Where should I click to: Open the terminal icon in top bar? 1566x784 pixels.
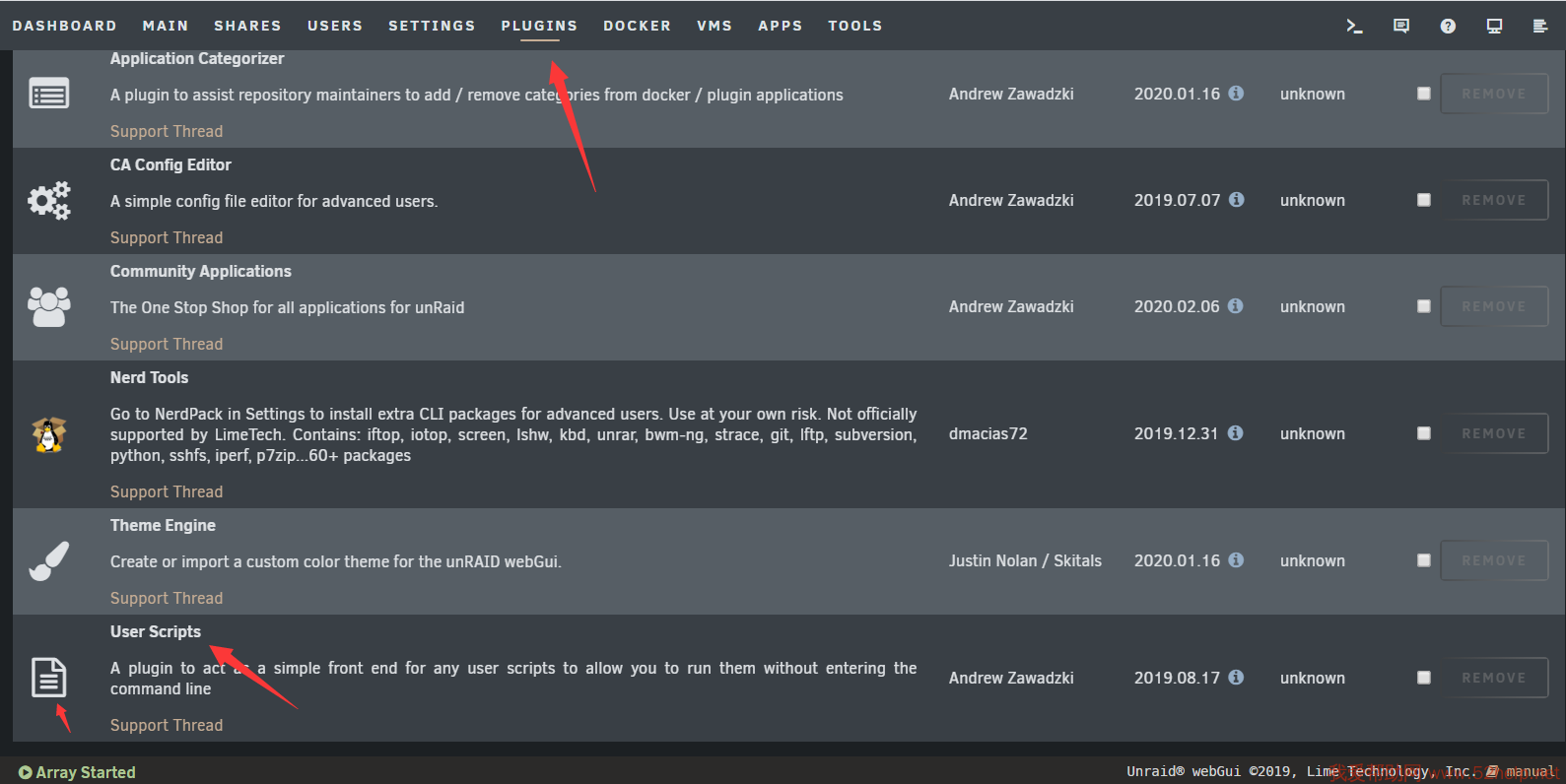[1354, 27]
